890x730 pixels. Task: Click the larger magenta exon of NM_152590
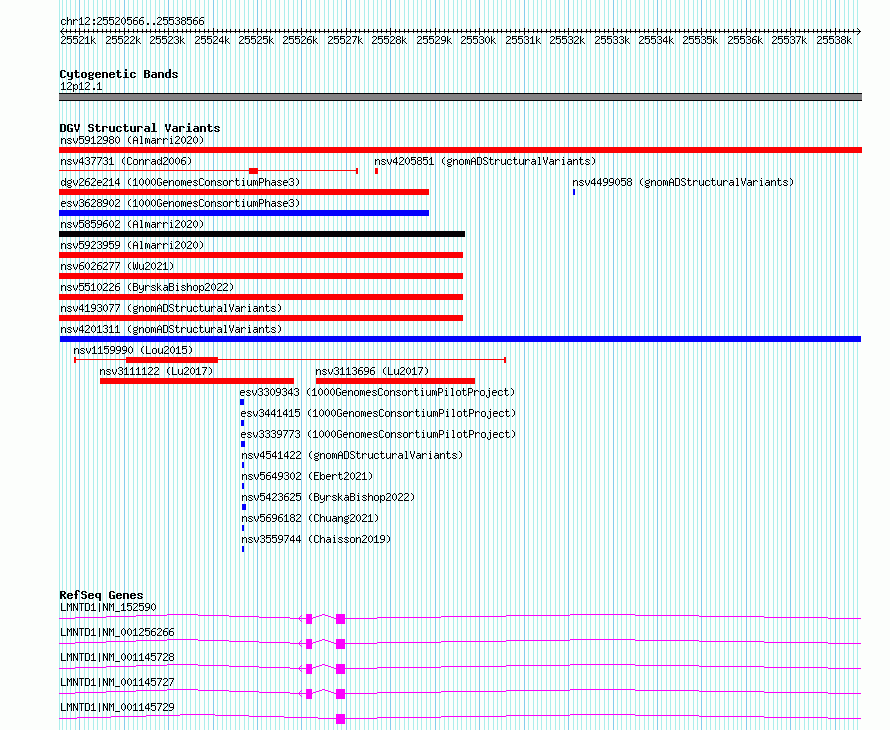340,619
